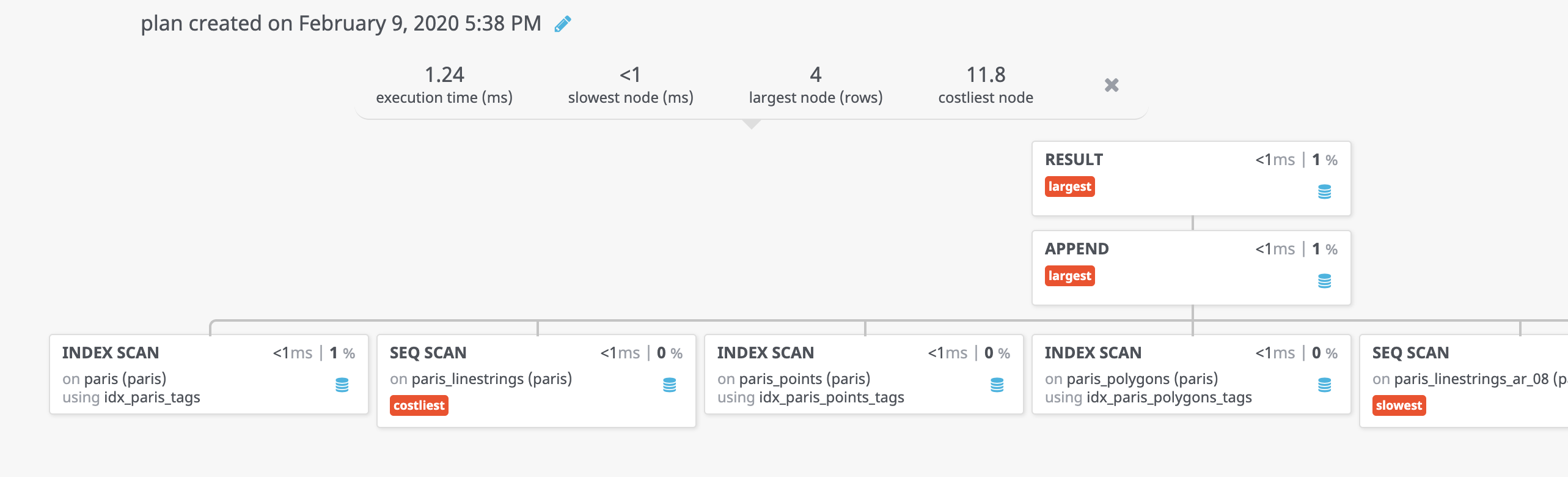Viewport: 1568px width, 477px height.
Task: Click database icon on APPEND node
Action: tap(1324, 281)
